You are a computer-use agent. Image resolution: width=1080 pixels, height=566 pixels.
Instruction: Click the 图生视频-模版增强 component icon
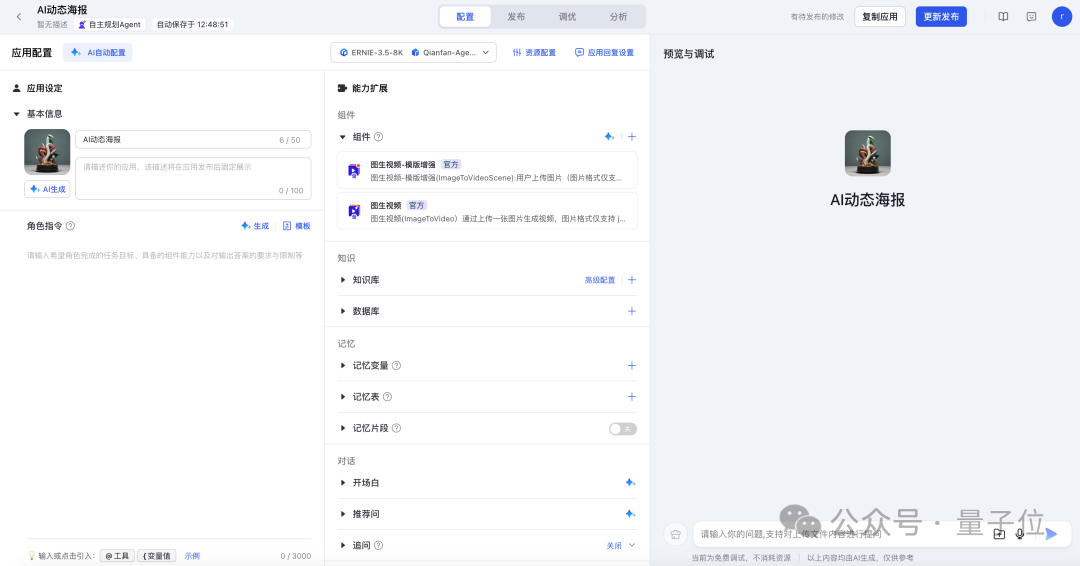coord(354,170)
